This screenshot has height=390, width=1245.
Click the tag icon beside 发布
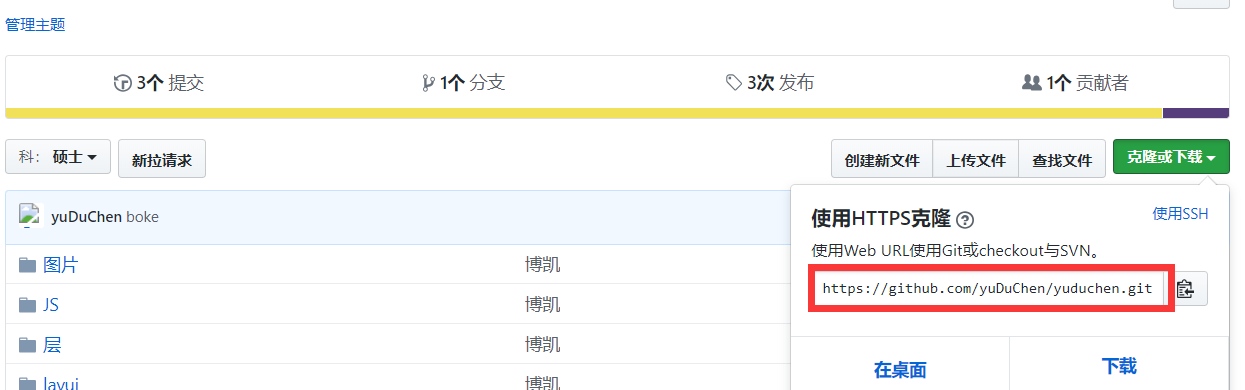(x=734, y=83)
